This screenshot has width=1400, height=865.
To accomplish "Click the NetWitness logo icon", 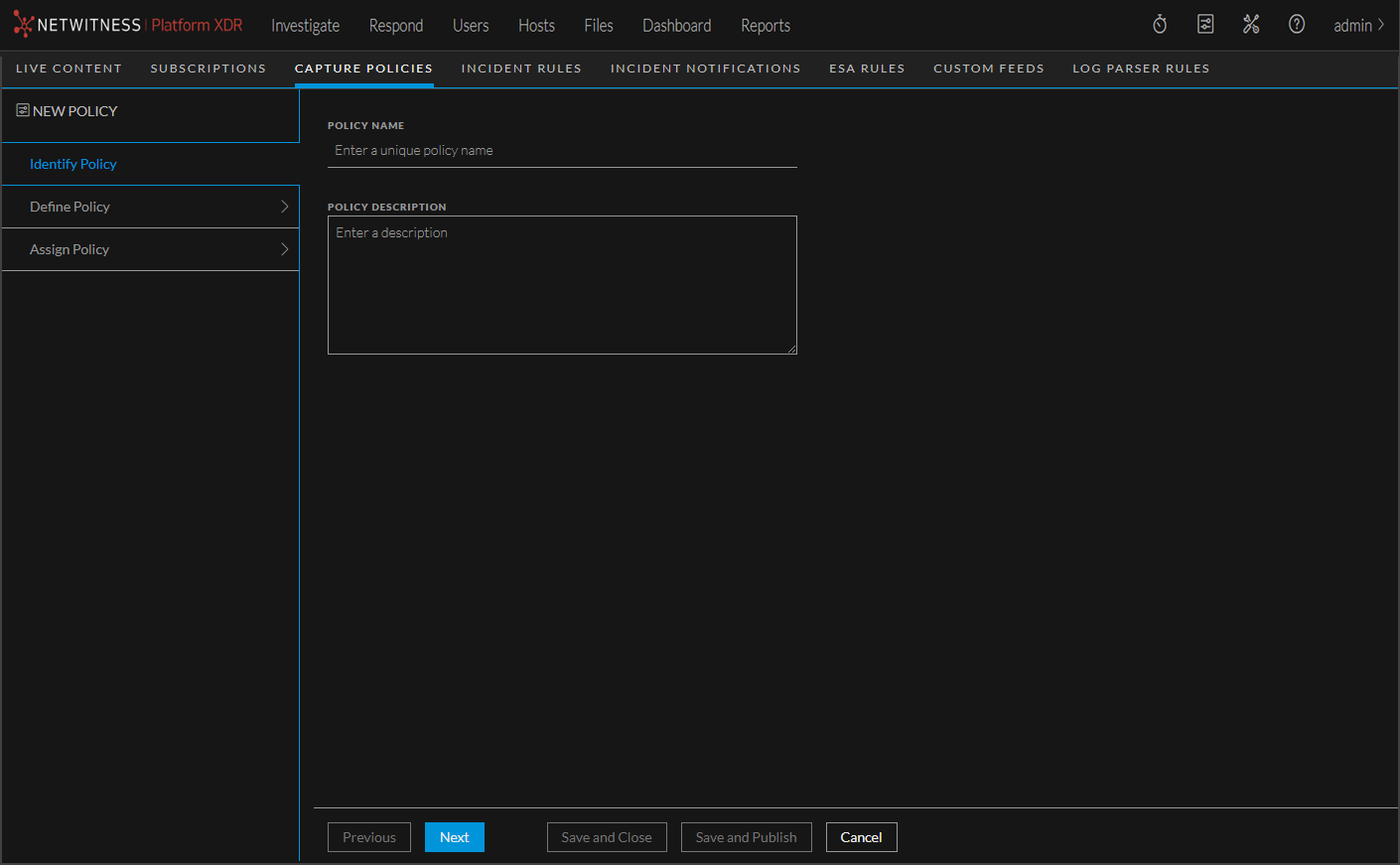I will click(x=23, y=25).
